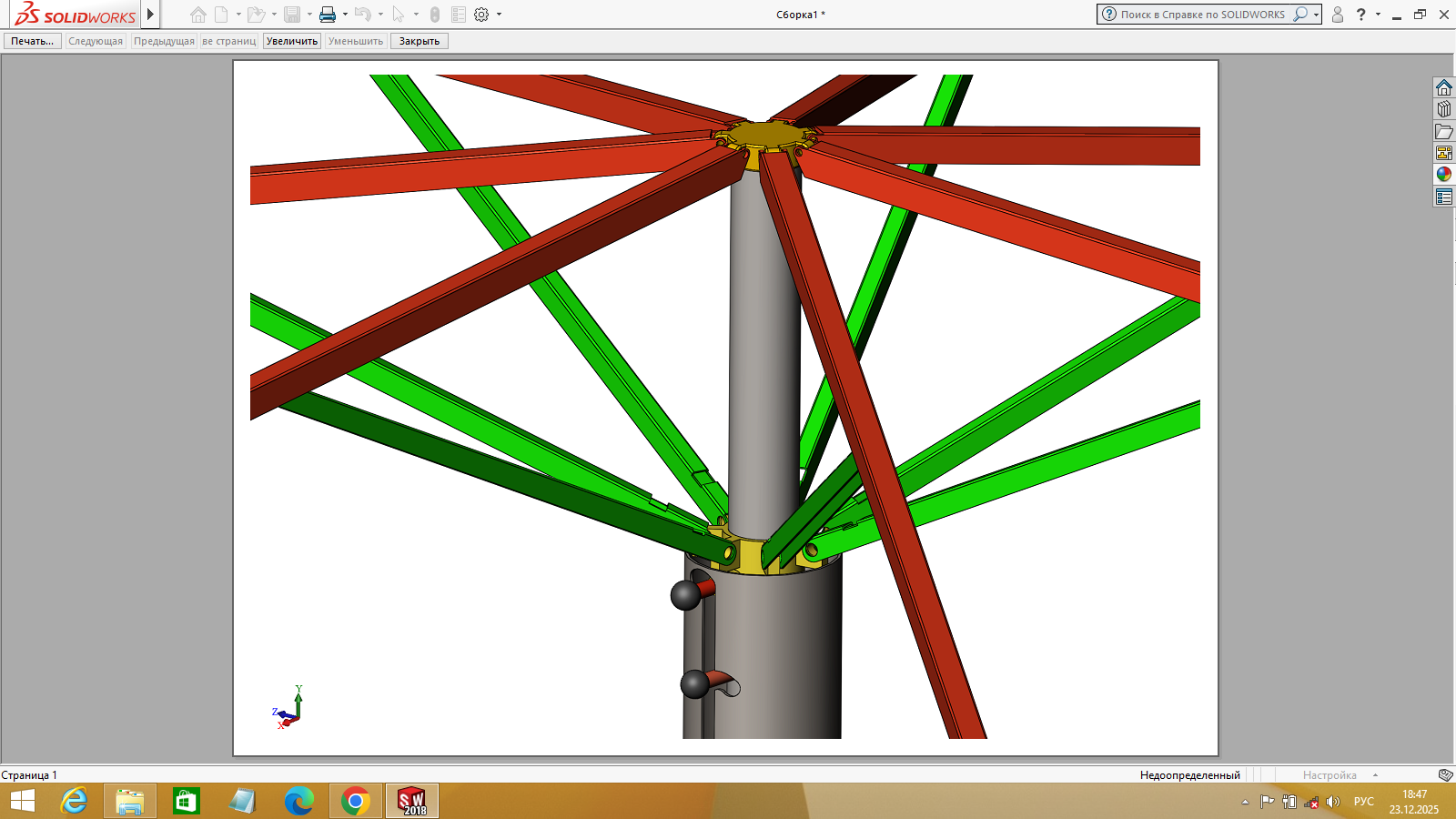This screenshot has height=819, width=1456.
Task: Toggle the Увеличить zoom-in button
Action: [292, 41]
